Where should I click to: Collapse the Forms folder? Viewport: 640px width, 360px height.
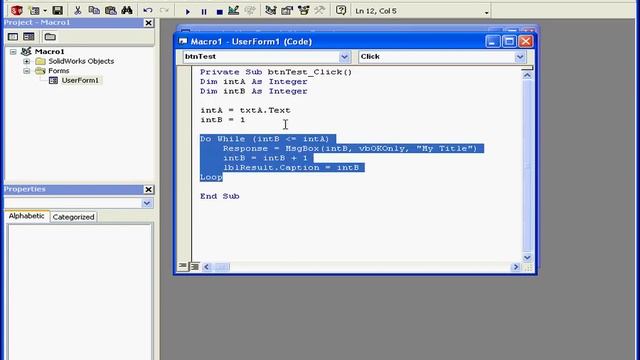tap(27, 71)
